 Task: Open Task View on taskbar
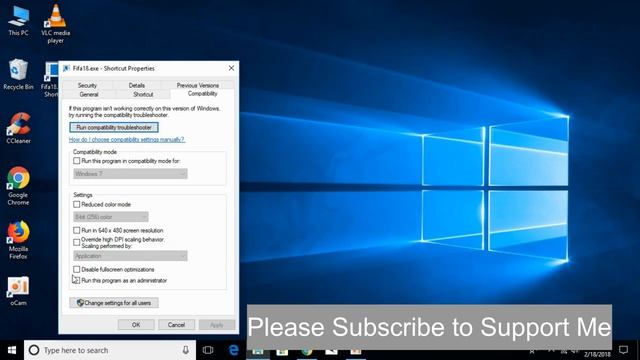tap(208, 350)
